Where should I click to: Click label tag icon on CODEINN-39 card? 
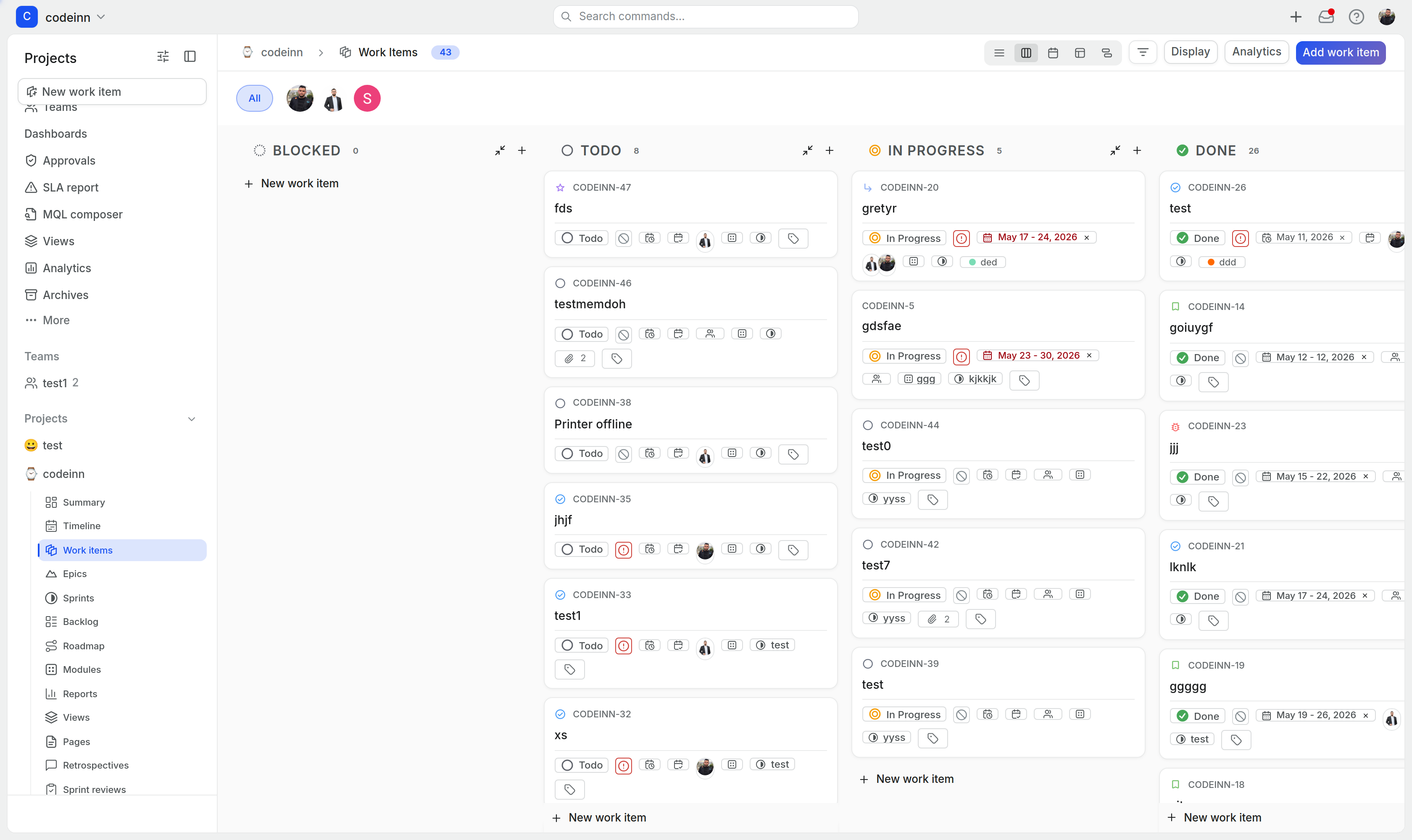[x=933, y=738]
